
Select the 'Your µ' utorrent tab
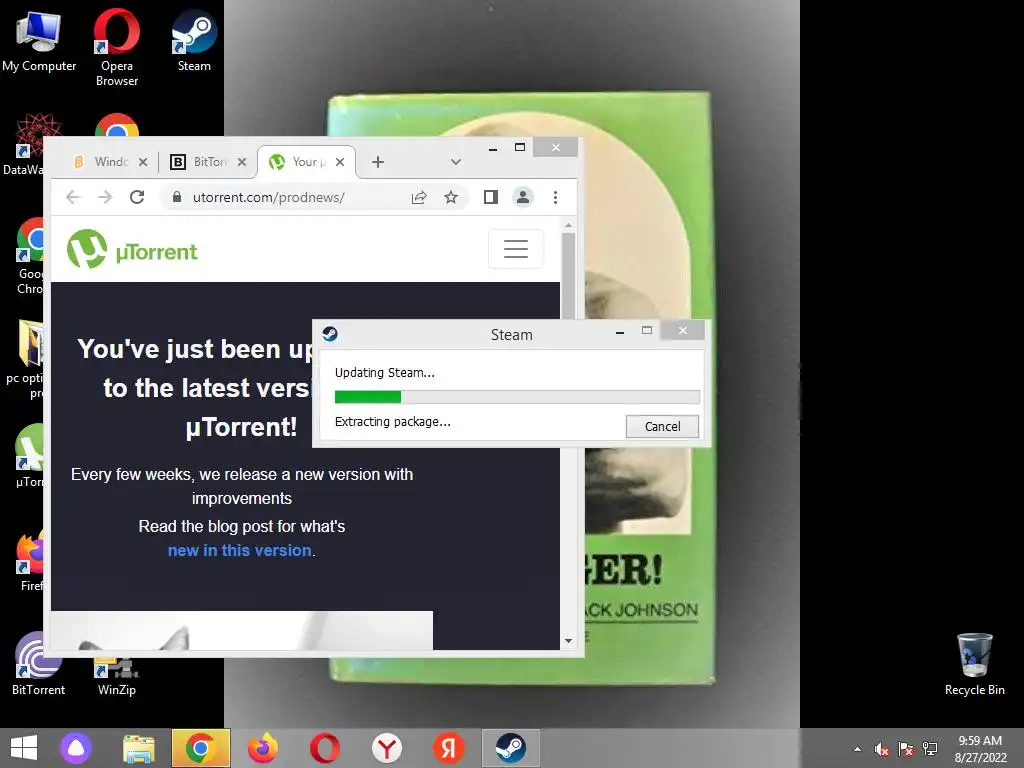click(306, 162)
